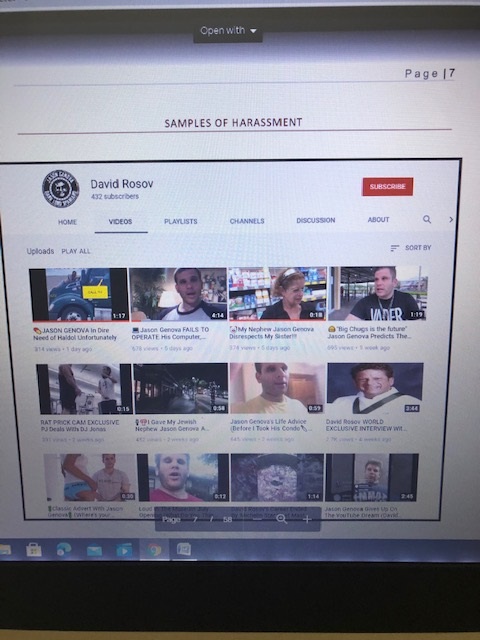The width and height of the screenshot is (480, 640).
Task: Open the blue truck video thumbnail
Action: pos(79,294)
